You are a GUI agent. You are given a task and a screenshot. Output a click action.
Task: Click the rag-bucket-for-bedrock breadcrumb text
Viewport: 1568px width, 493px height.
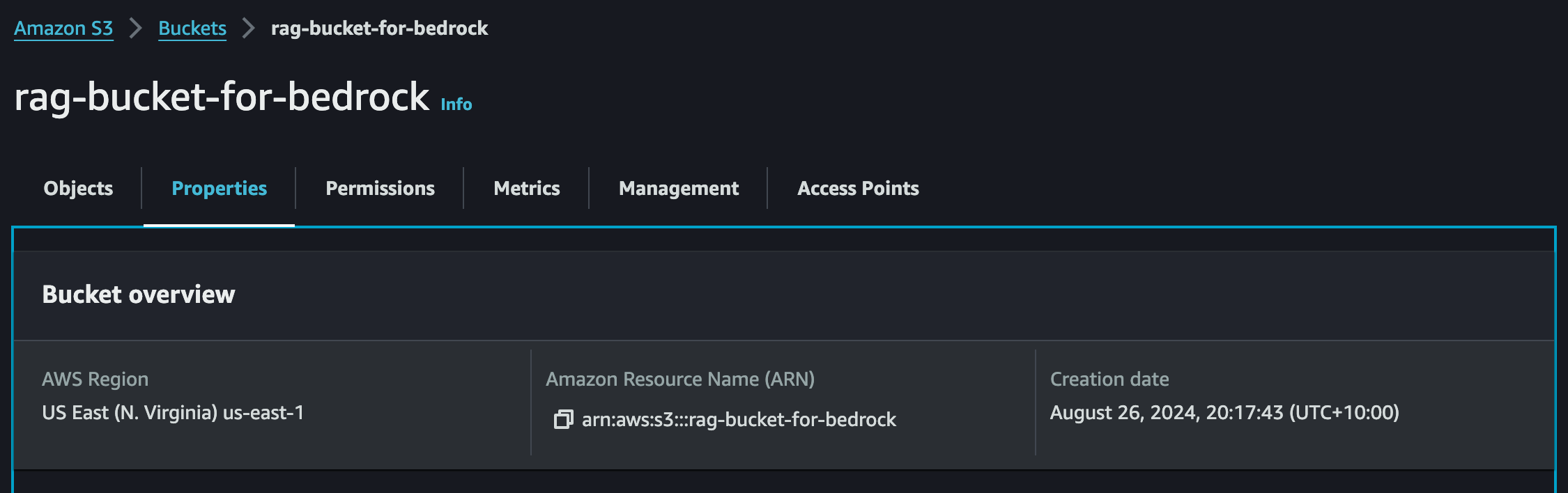point(379,29)
